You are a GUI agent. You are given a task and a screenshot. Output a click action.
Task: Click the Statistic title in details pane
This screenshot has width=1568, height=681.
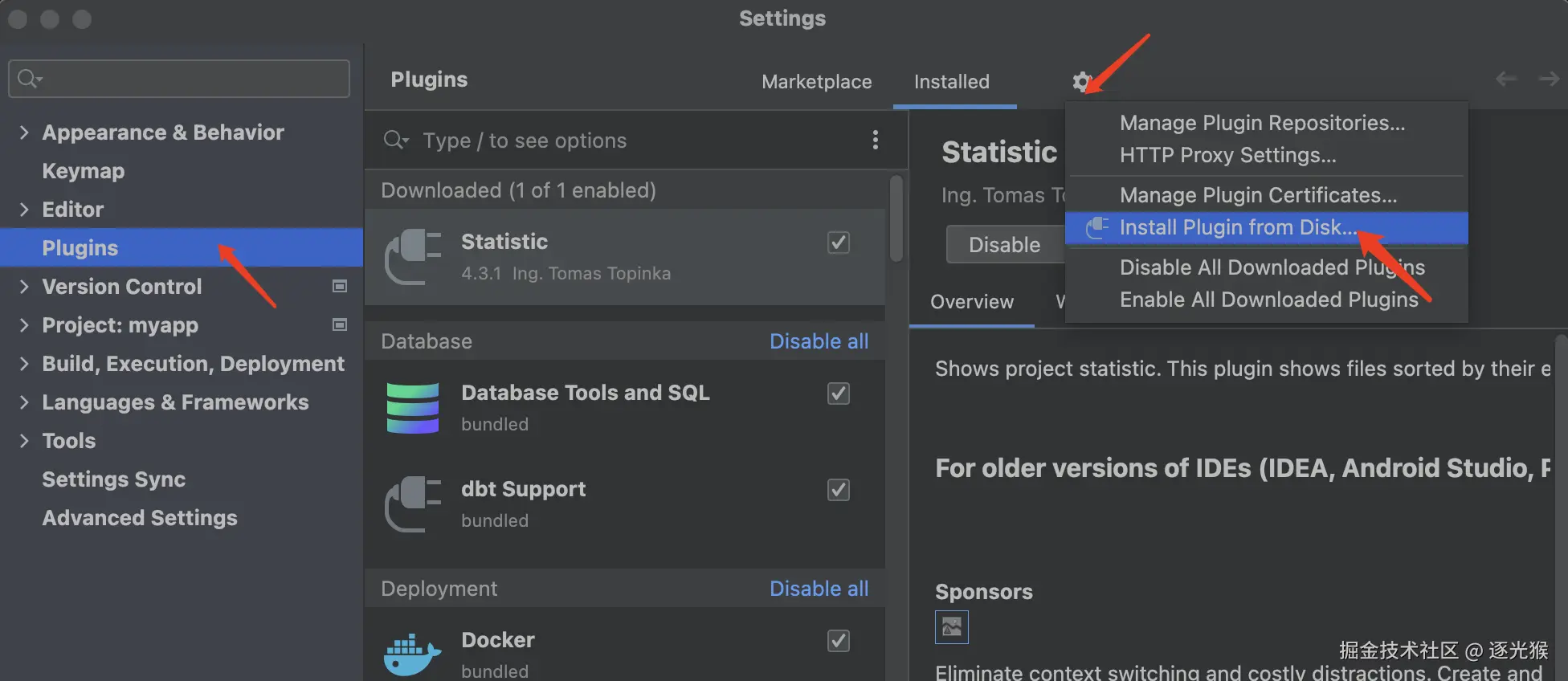click(x=999, y=152)
